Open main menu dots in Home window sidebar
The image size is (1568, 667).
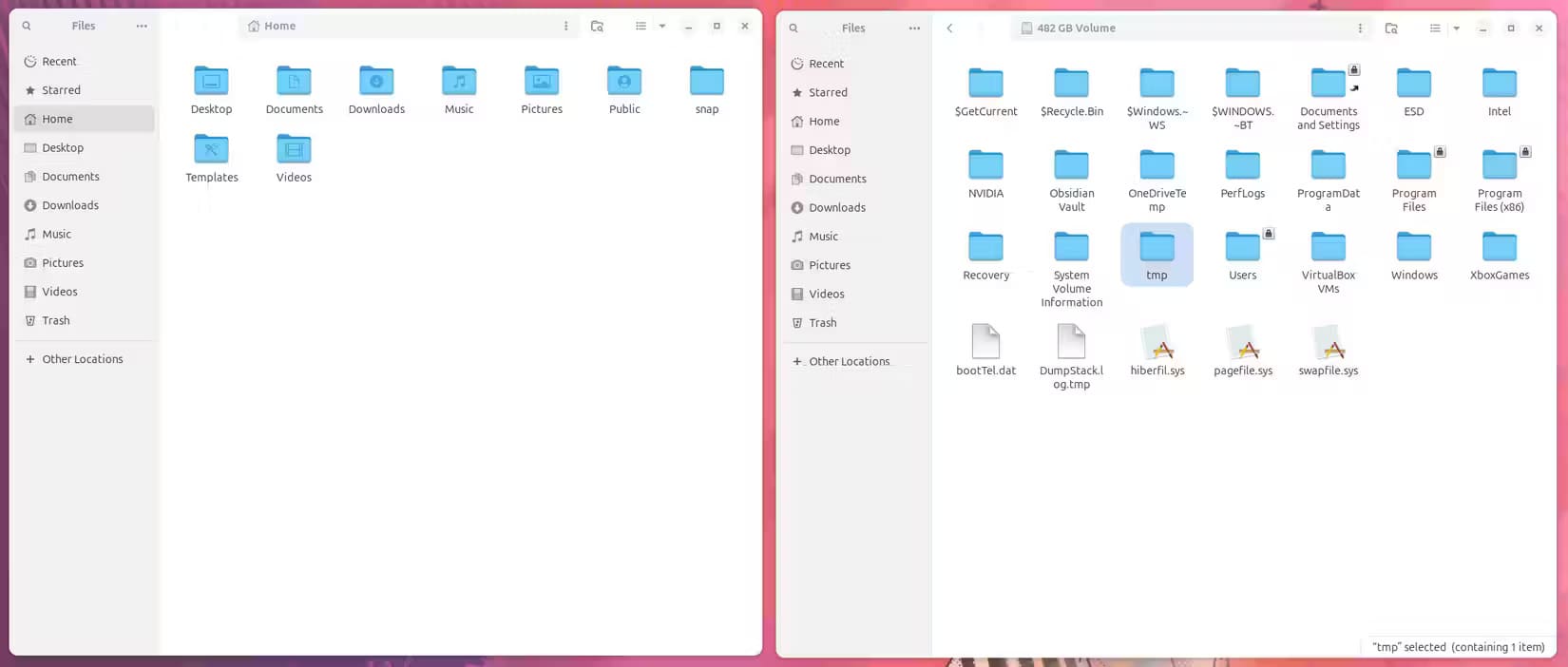pos(142,26)
